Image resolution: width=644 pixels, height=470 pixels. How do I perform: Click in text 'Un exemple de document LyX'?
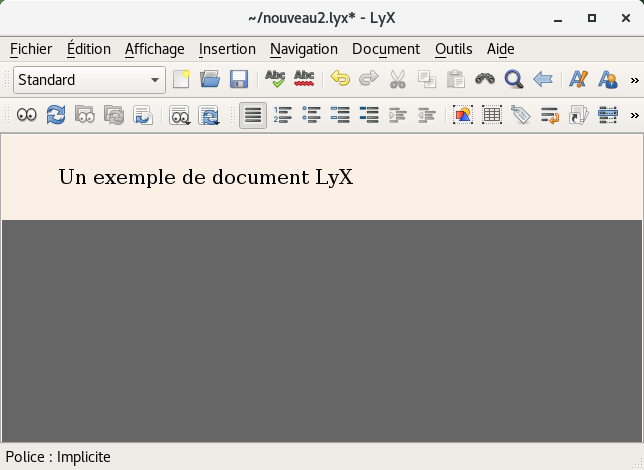pyautogui.click(x=206, y=177)
